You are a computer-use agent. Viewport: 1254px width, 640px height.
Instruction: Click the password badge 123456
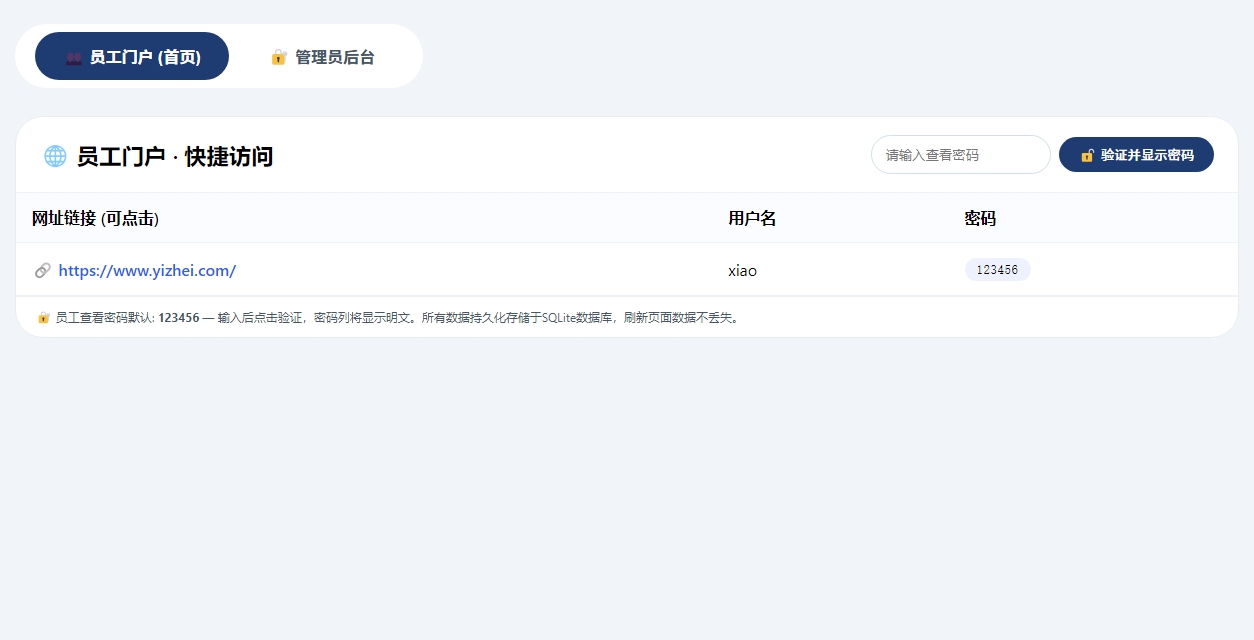tap(997, 270)
